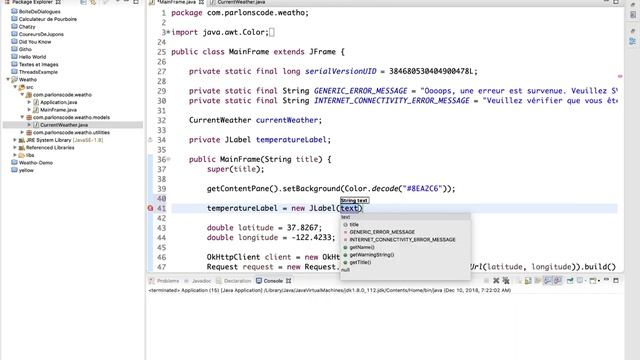
Task: Open the Declaration tab
Action: (234, 281)
